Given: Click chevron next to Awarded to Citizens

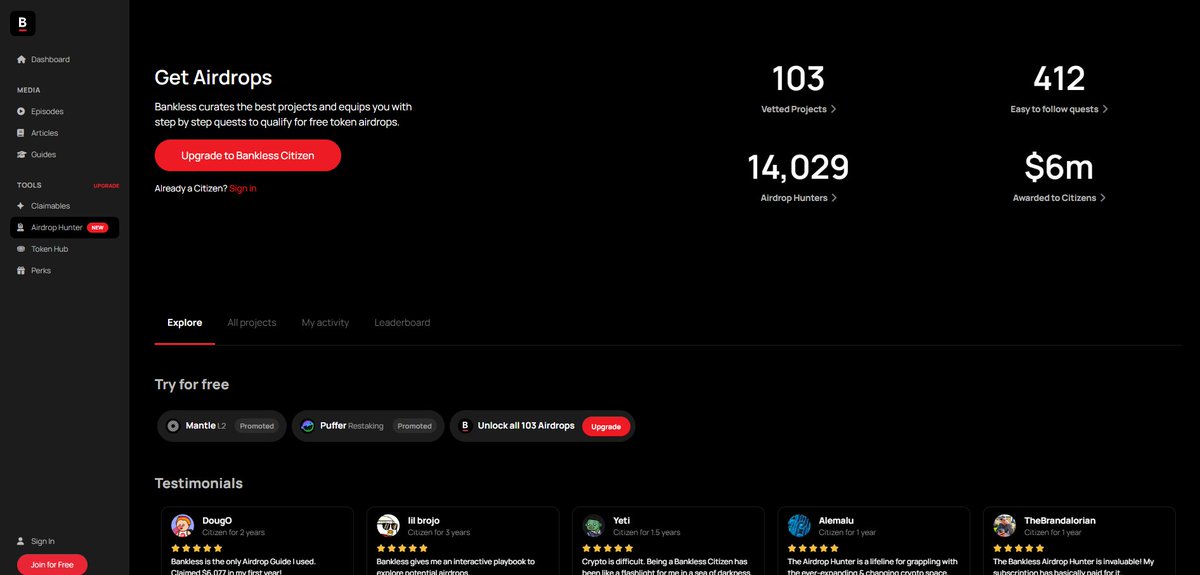Looking at the screenshot, I should (1103, 198).
